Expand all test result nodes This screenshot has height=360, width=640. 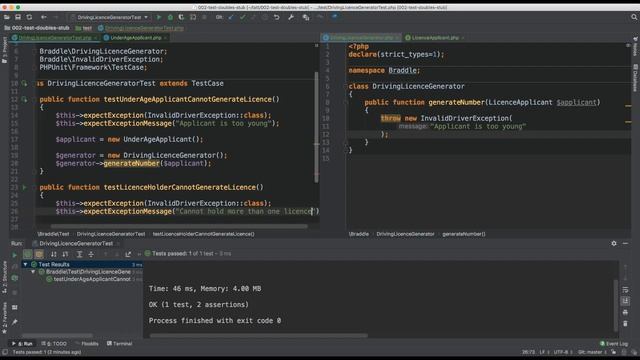80,254
